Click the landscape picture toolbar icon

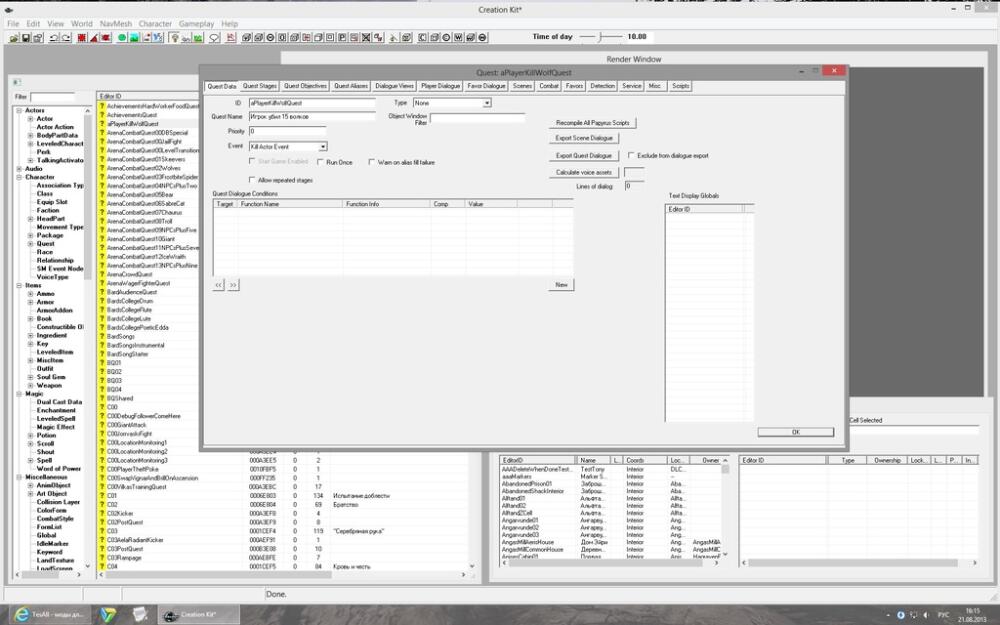pyautogui.click(x=134, y=38)
